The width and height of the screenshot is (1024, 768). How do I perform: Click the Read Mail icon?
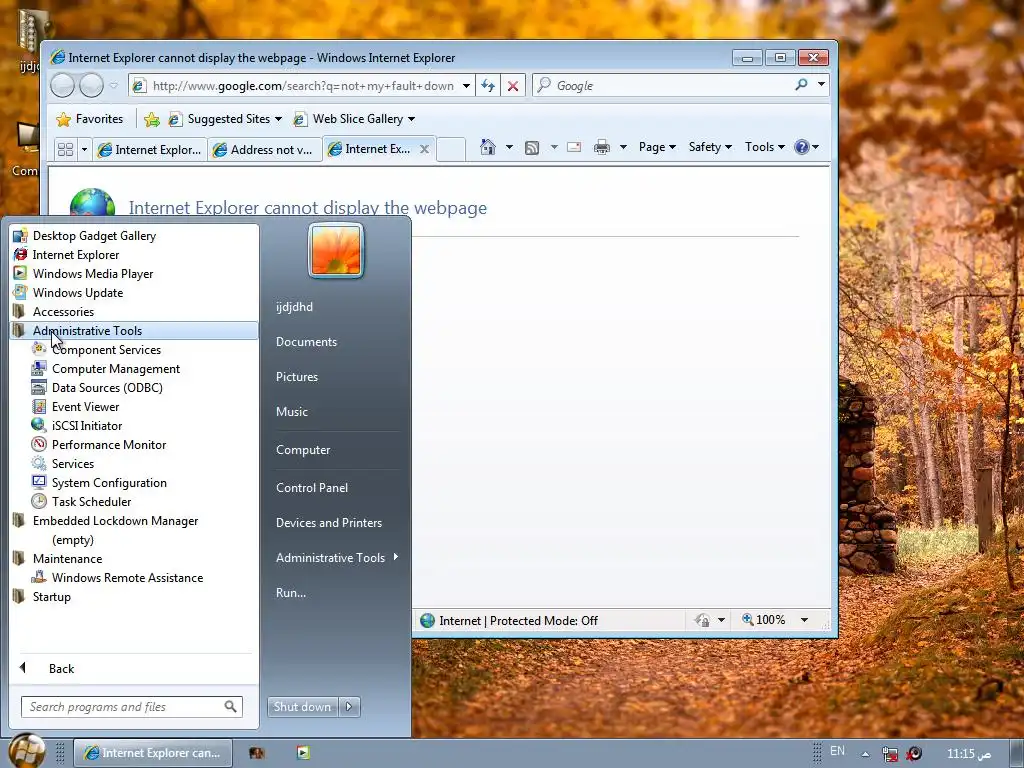click(574, 148)
